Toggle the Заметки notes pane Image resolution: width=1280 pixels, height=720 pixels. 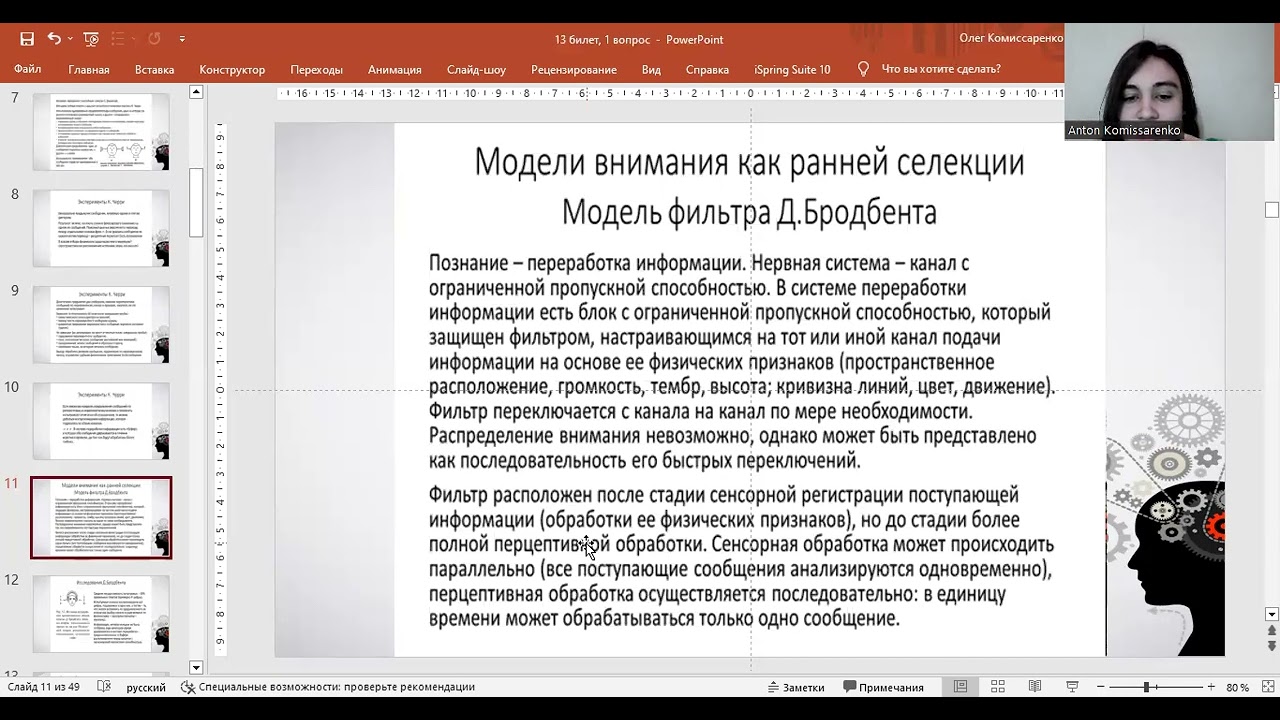[796, 687]
